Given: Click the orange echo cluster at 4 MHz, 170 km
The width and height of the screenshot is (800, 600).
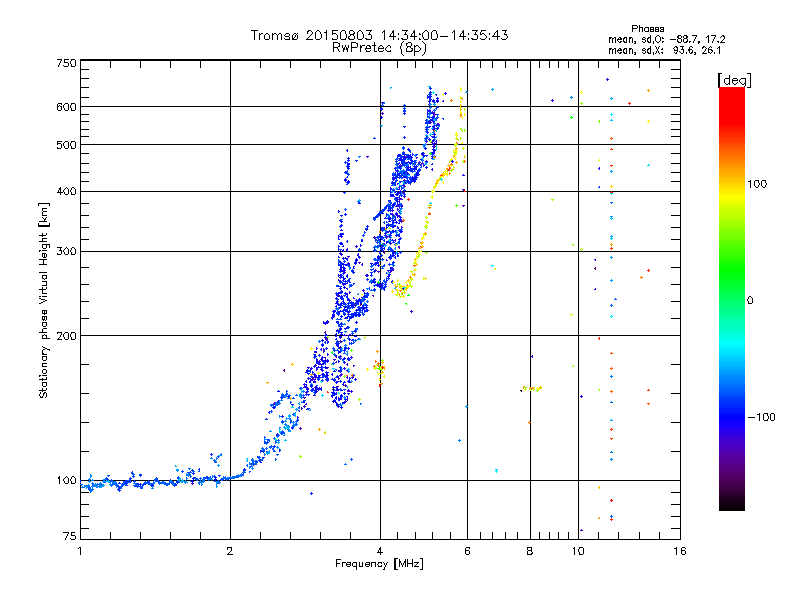Looking at the screenshot, I should pyautogui.click(x=380, y=367).
